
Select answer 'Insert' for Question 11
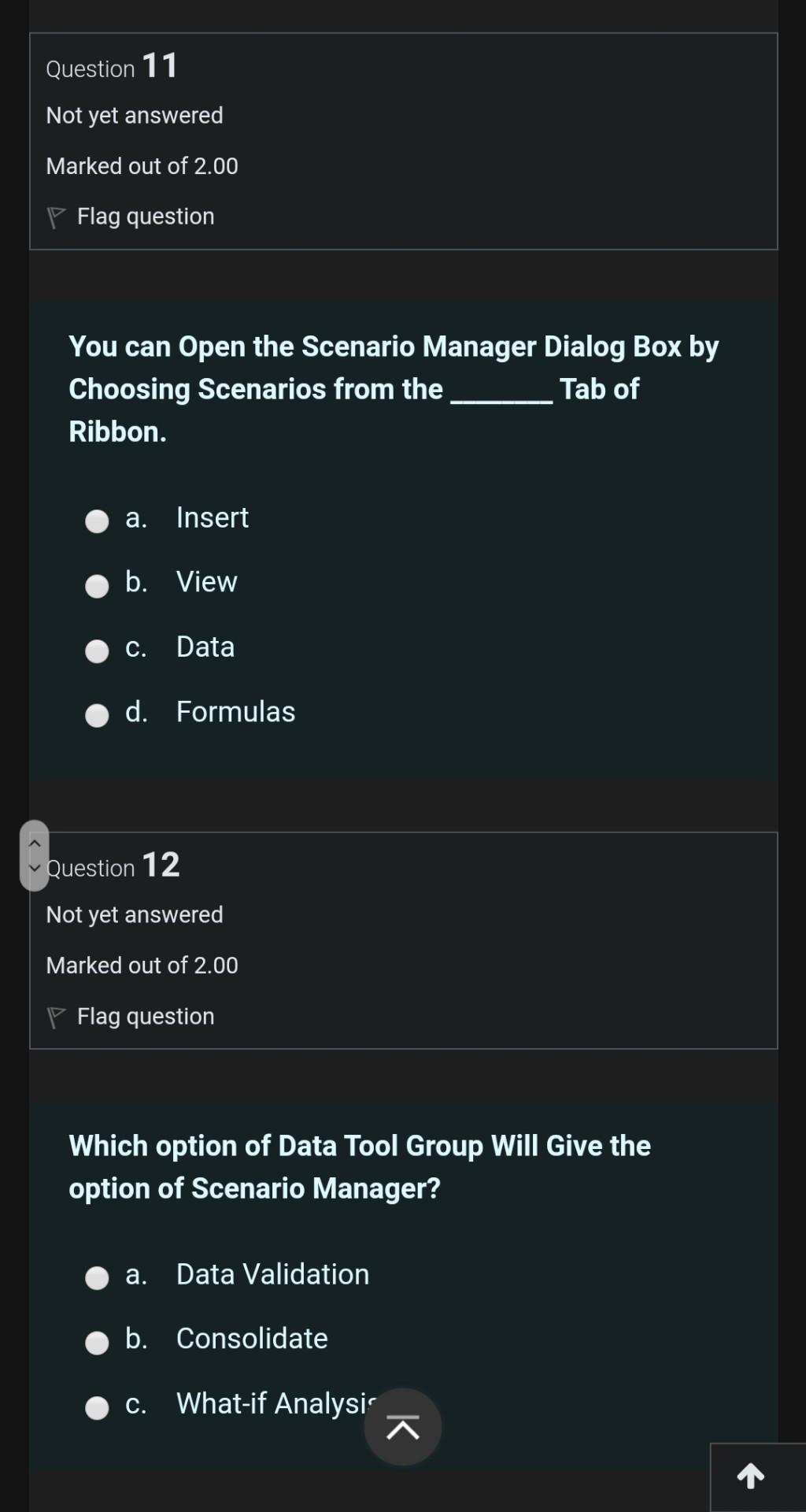[x=97, y=521]
